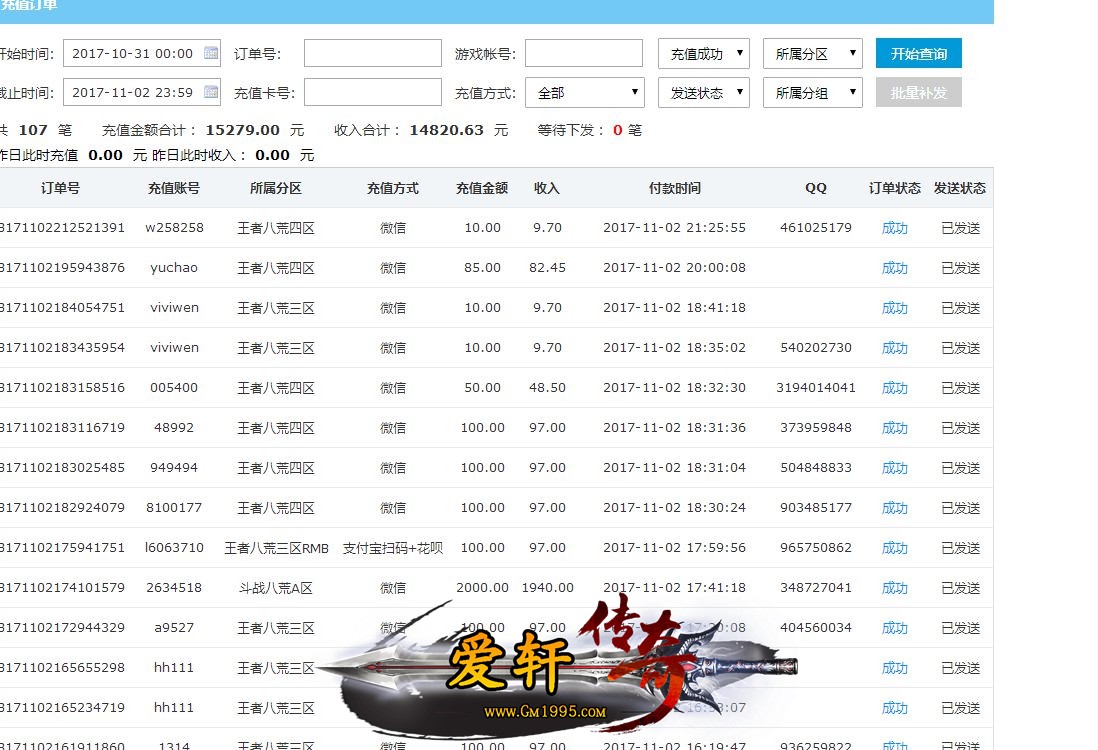
Task: Click the 付款时间 column header
Action: 674,188
